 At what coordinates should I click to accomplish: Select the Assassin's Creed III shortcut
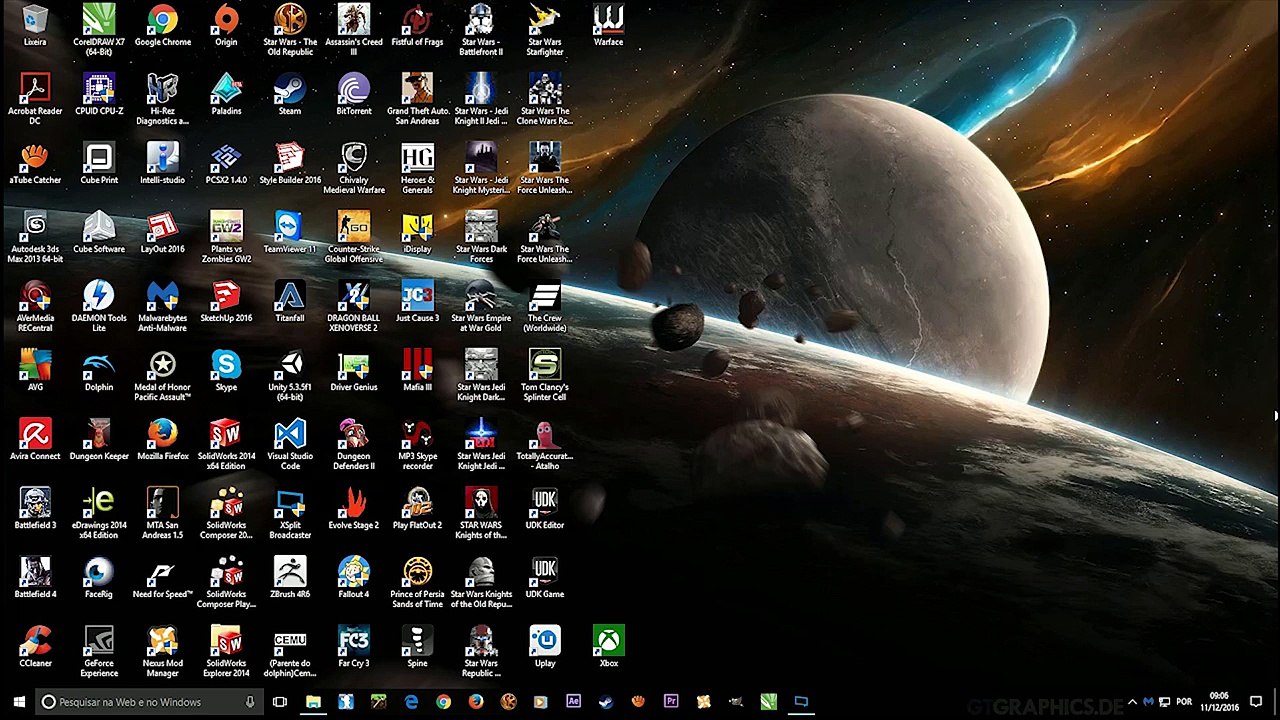tap(353, 30)
